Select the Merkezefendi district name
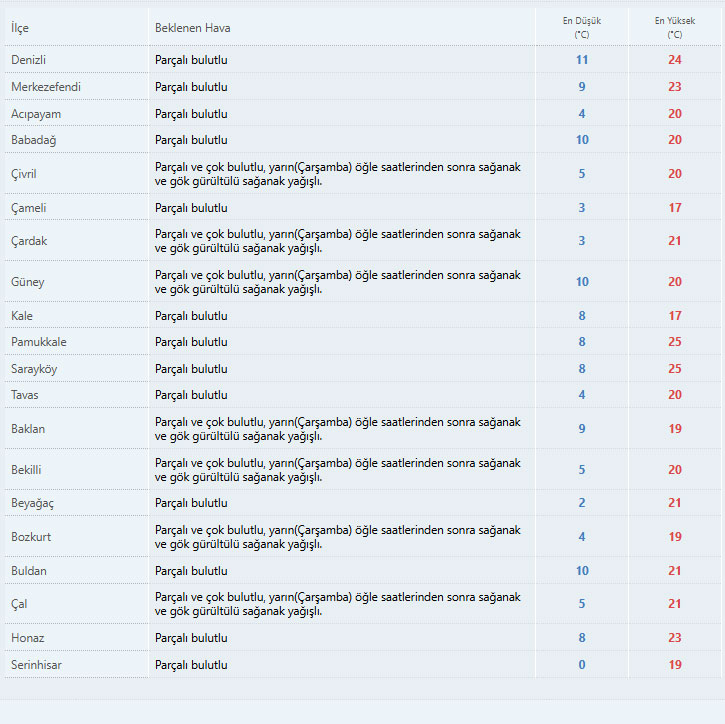The height and width of the screenshot is (724, 725). tap(46, 87)
